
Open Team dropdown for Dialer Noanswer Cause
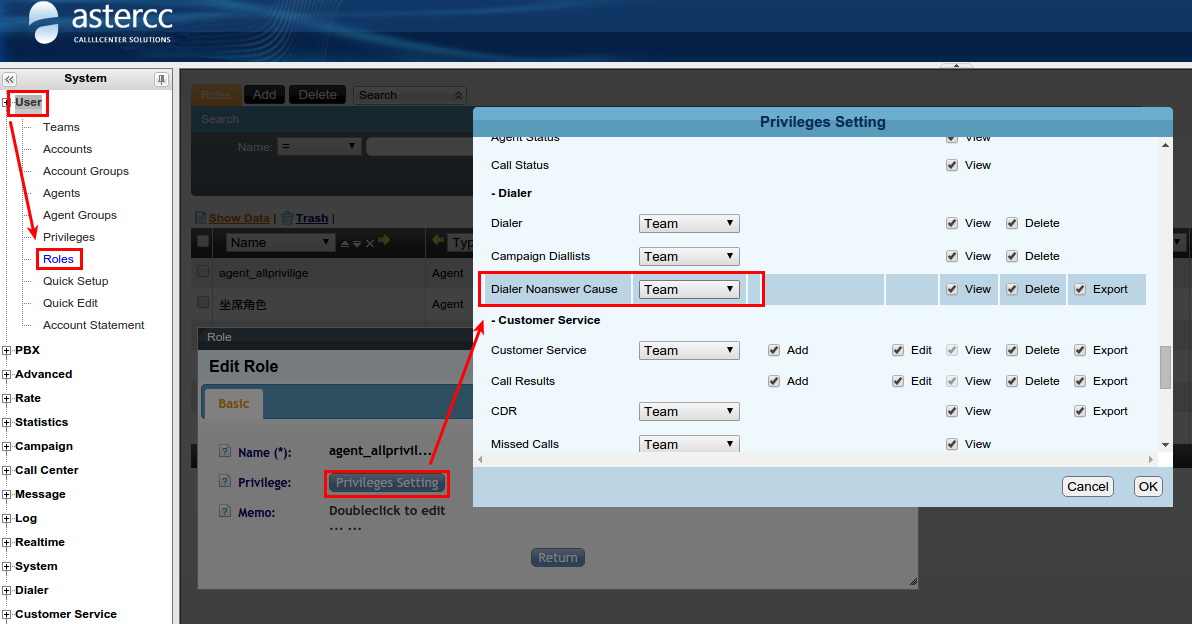click(689, 290)
